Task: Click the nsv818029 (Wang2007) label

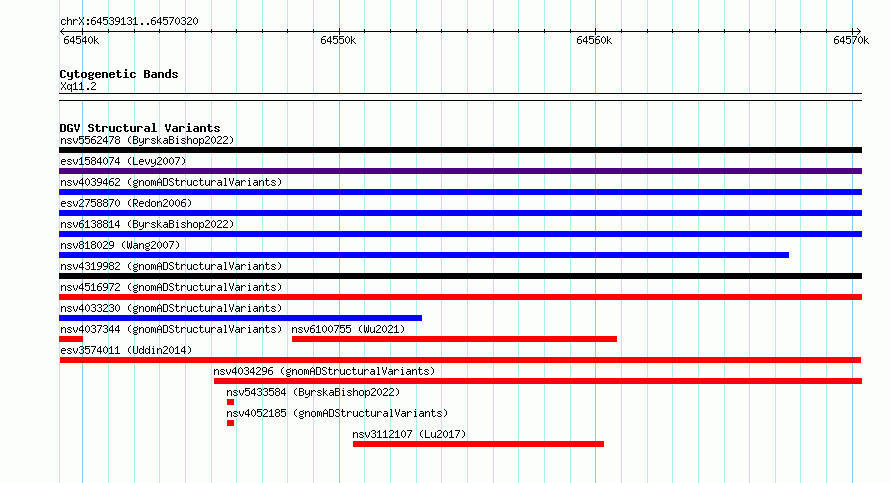Action: pos(120,245)
